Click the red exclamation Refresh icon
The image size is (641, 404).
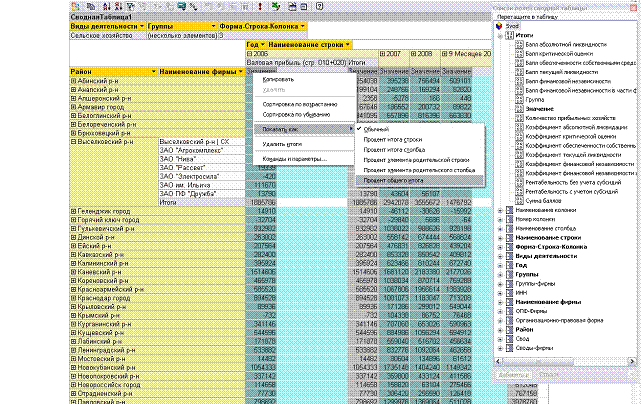[x=260, y=7]
